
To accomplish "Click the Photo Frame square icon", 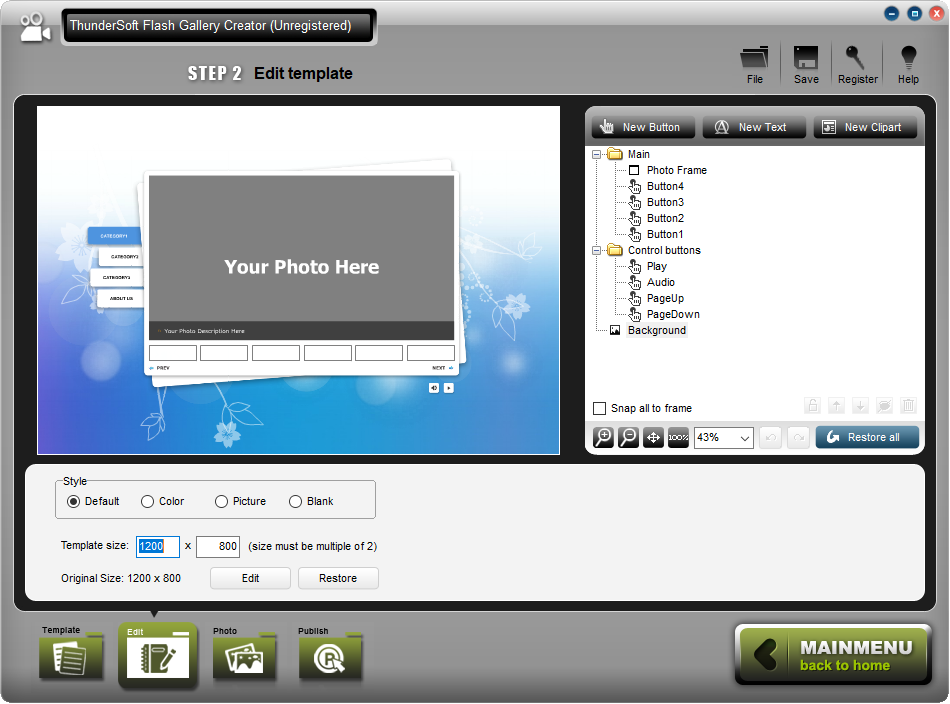I will [634, 170].
